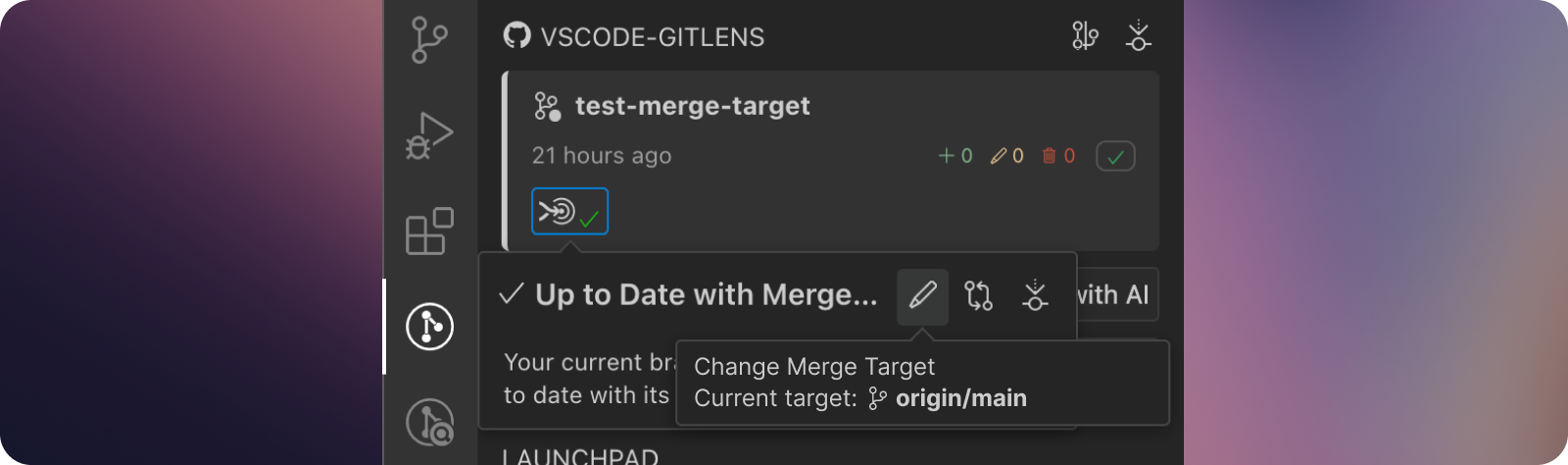The image size is (1568, 465).
Task: Click the fetch icon in VSCODE-GITLENS header
Action: [x=1138, y=36]
